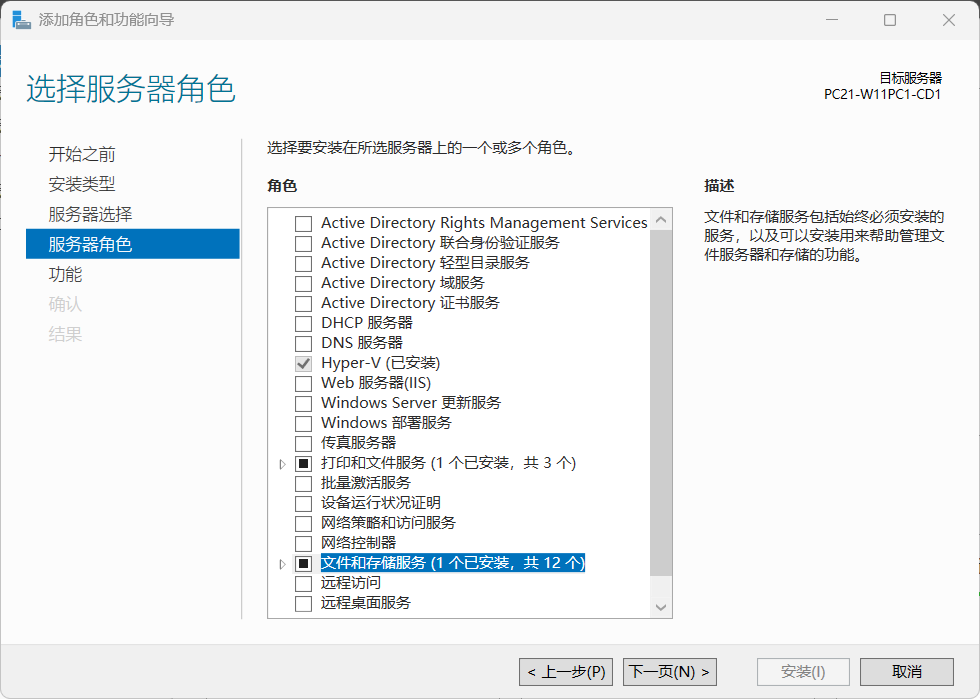Cancel the wizard with 取消

tap(907, 672)
